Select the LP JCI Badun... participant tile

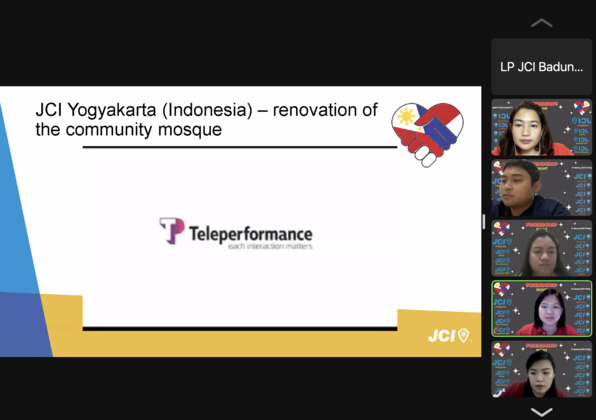pyautogui.click(x=541, y=67)
